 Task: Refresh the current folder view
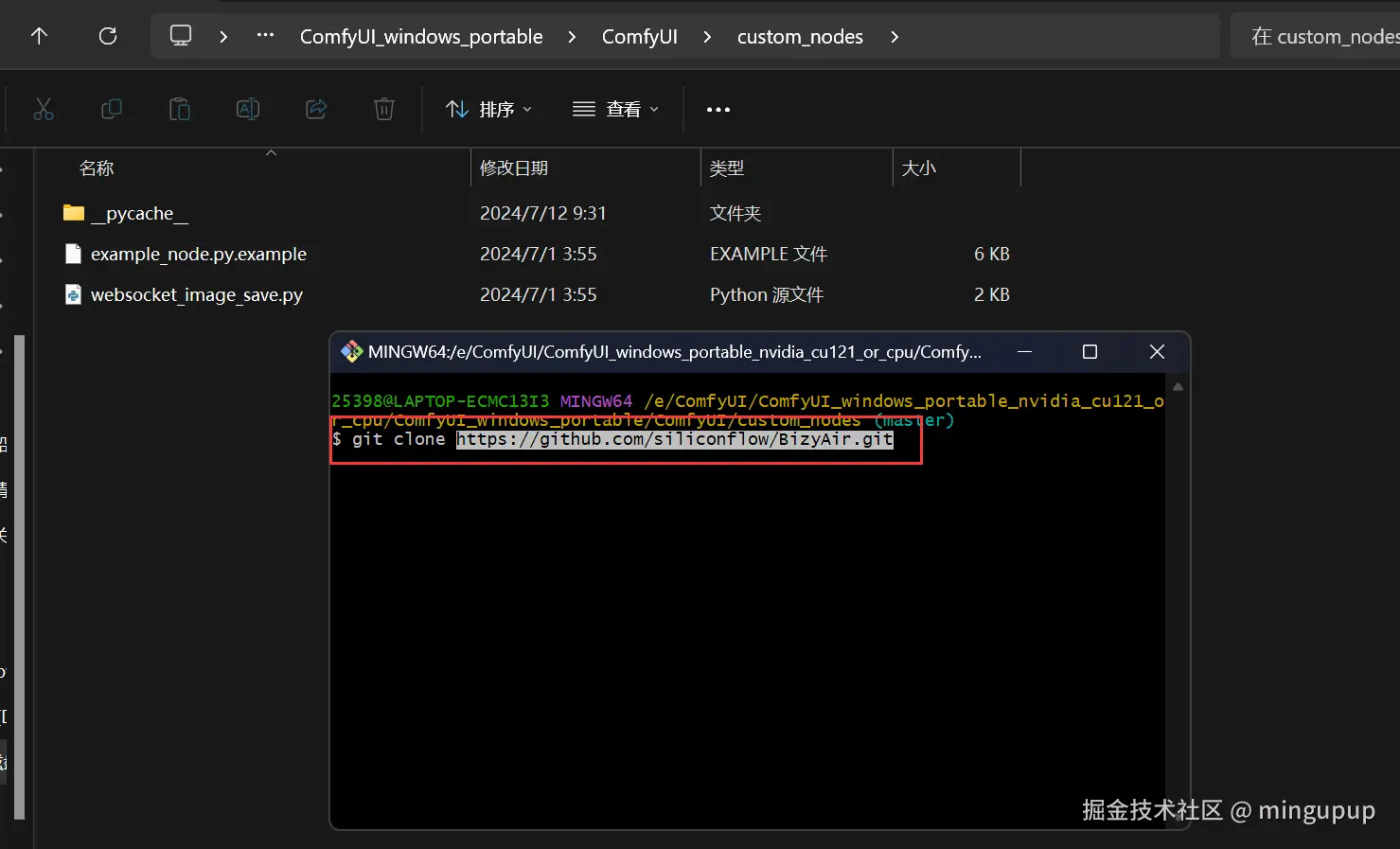[x=108, y=36]
